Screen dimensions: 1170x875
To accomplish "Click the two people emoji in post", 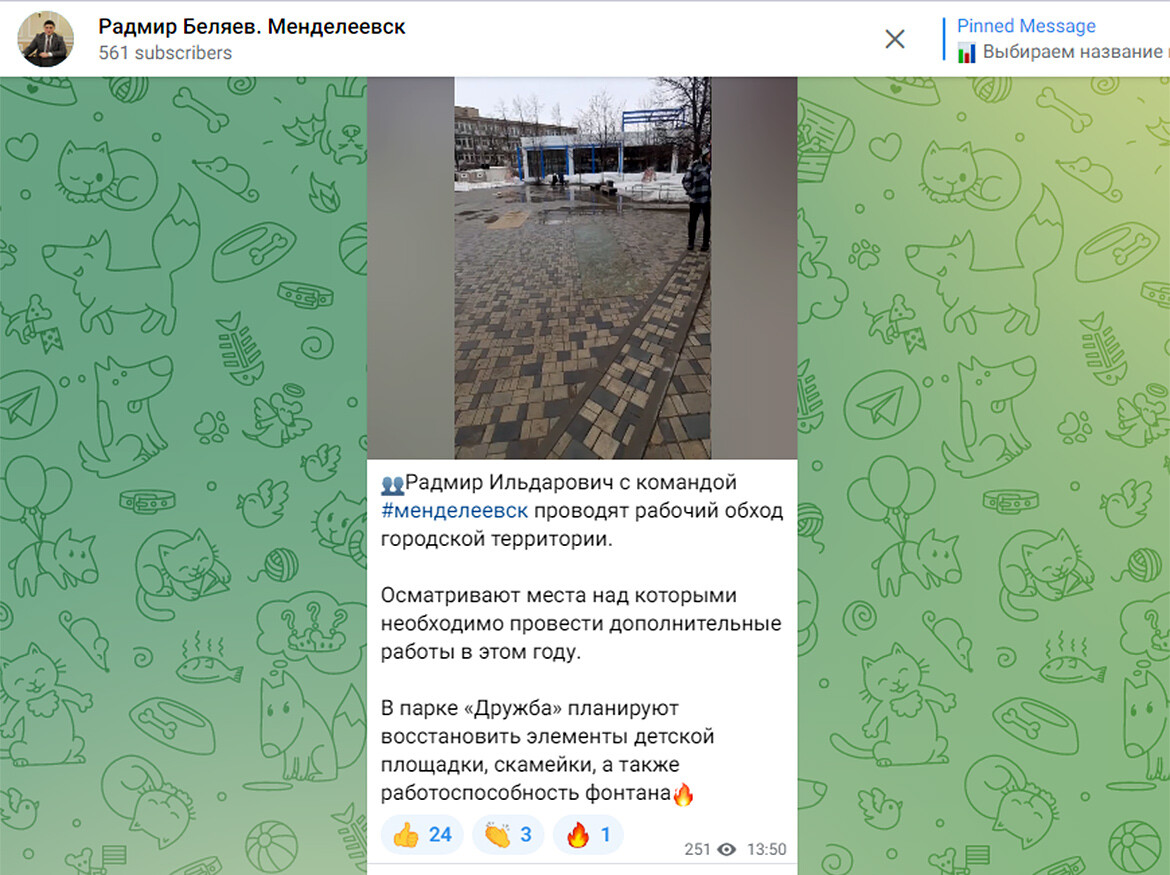I will click(x=392, y=484).
